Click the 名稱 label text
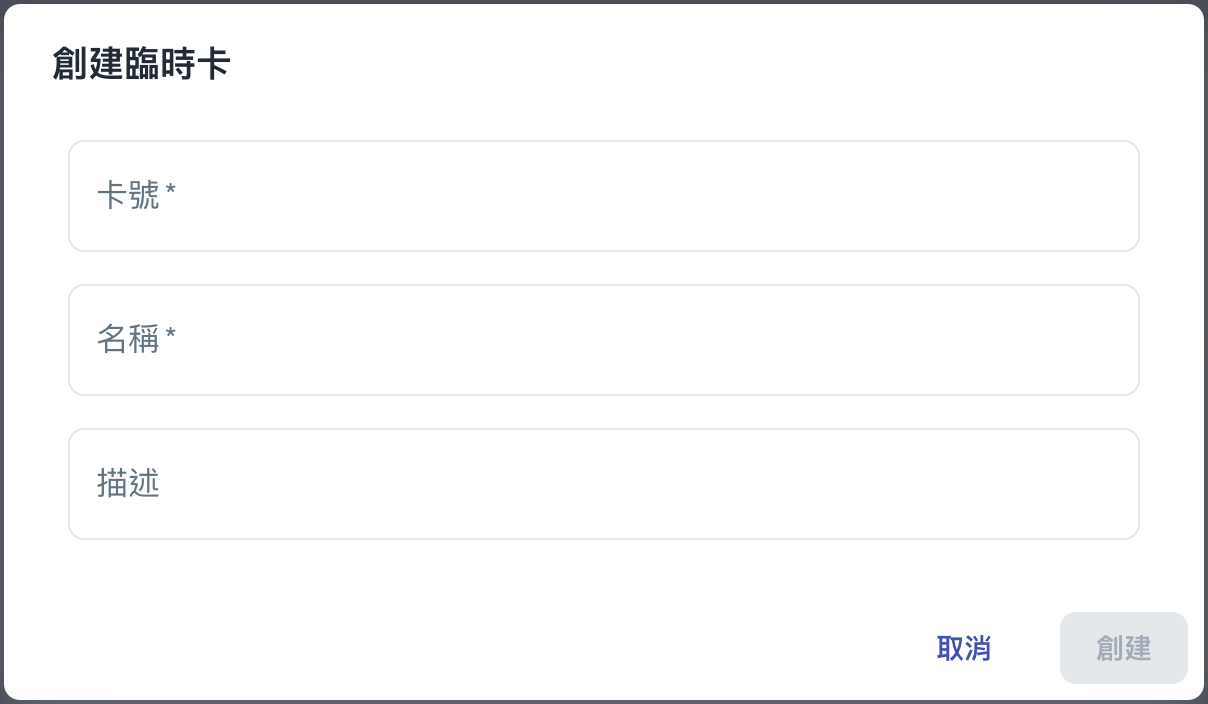1208x704 pixels. [x=128, y=340]
